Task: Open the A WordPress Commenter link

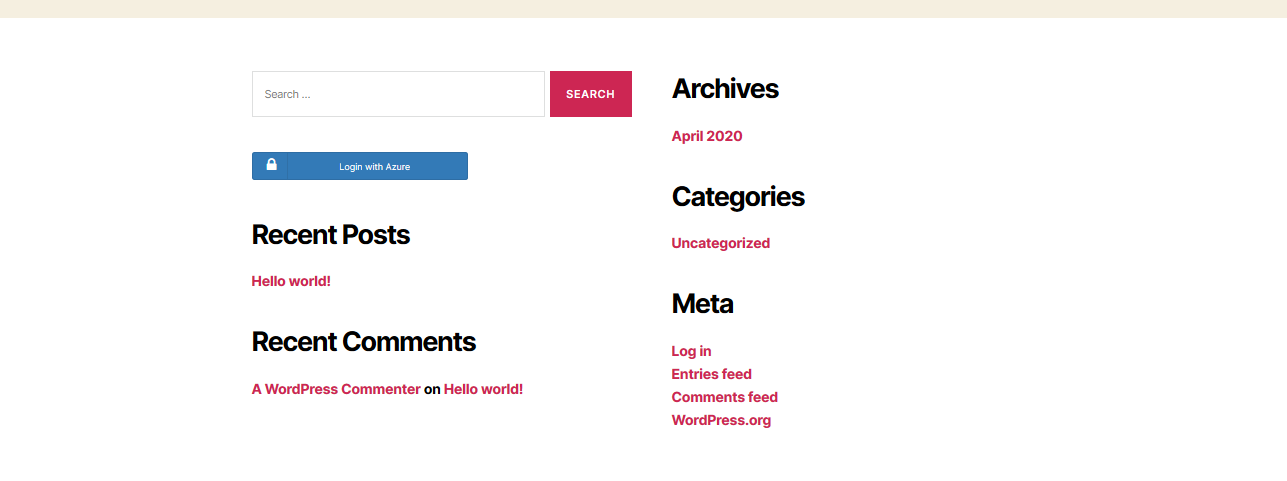Action: point(336,389)
